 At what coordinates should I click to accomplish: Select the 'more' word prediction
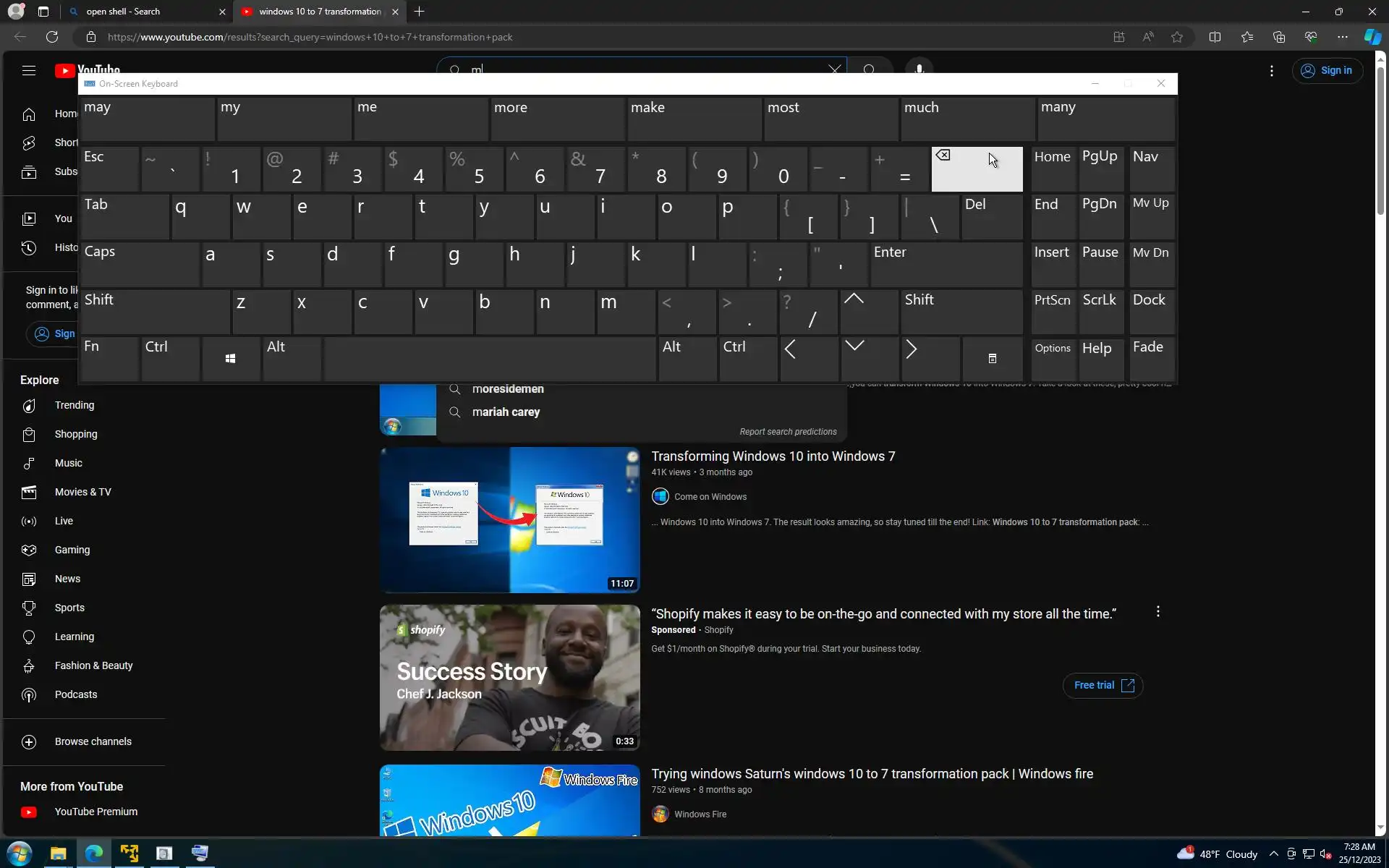pyautogui.click(x=557, y=119)
